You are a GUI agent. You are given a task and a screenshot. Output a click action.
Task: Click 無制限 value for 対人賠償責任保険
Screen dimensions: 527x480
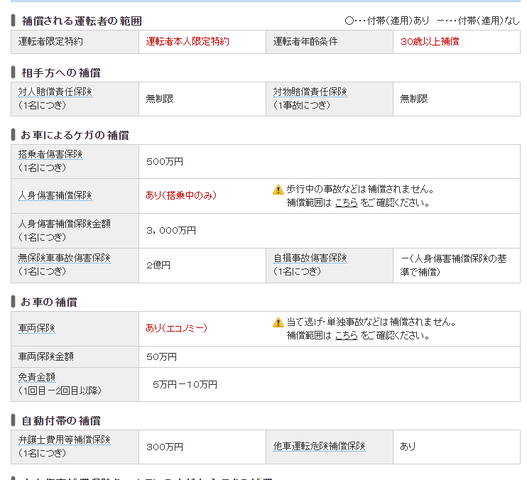click(x=160, y=99)
